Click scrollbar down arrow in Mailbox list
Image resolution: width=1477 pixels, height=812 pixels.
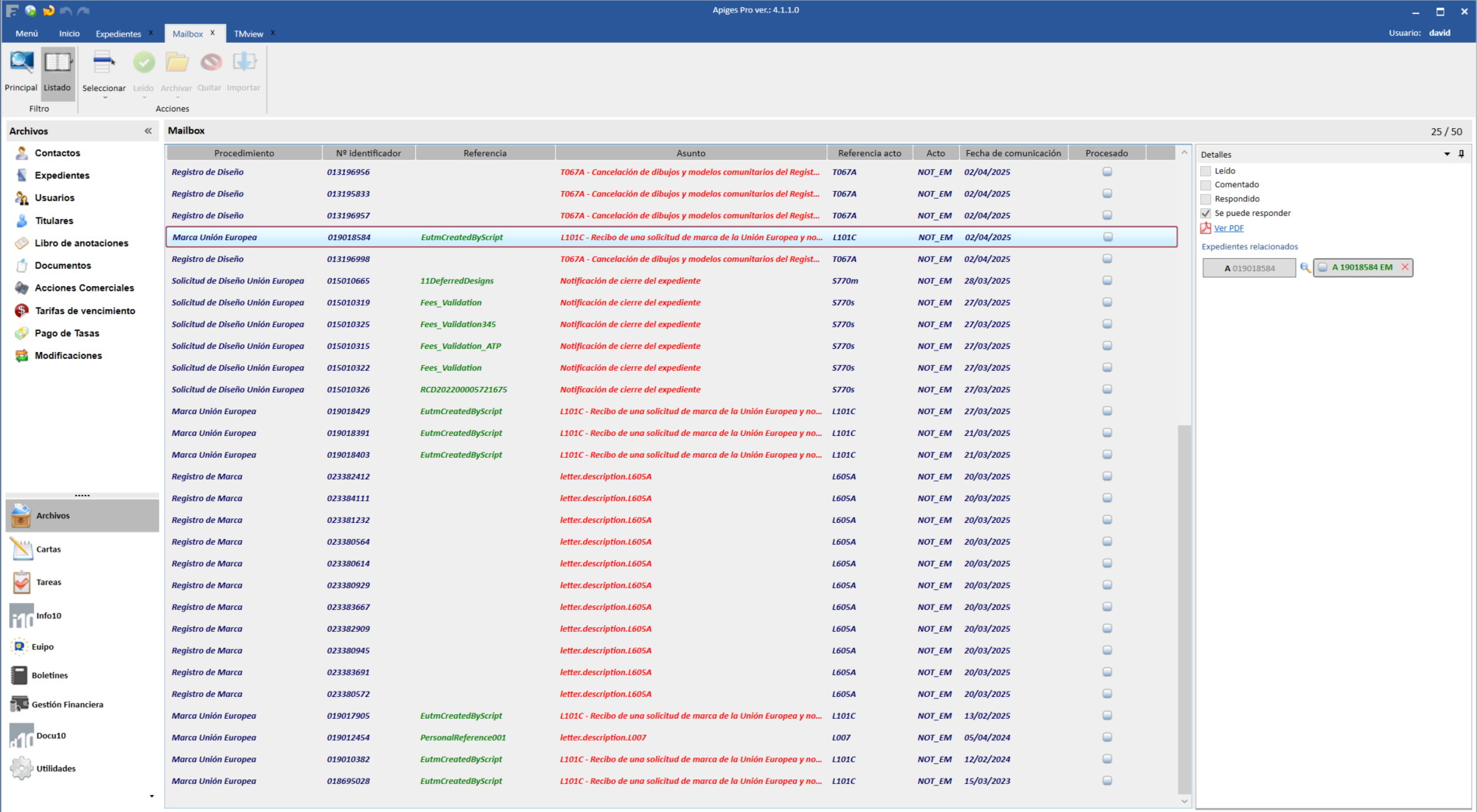click(x=1184, y=801)
